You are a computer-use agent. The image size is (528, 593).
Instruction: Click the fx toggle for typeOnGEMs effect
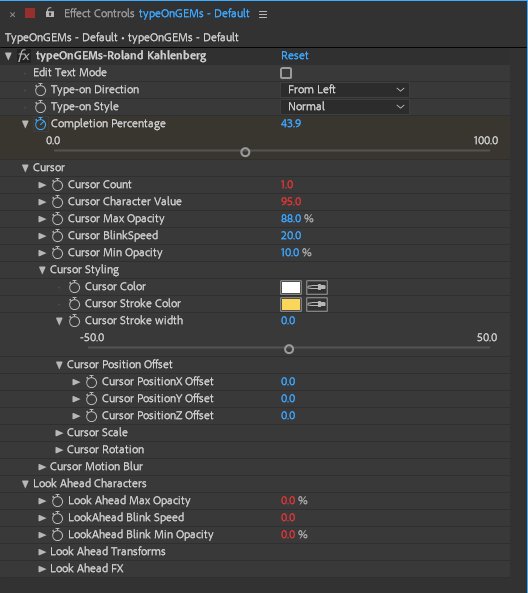point(23,56)
